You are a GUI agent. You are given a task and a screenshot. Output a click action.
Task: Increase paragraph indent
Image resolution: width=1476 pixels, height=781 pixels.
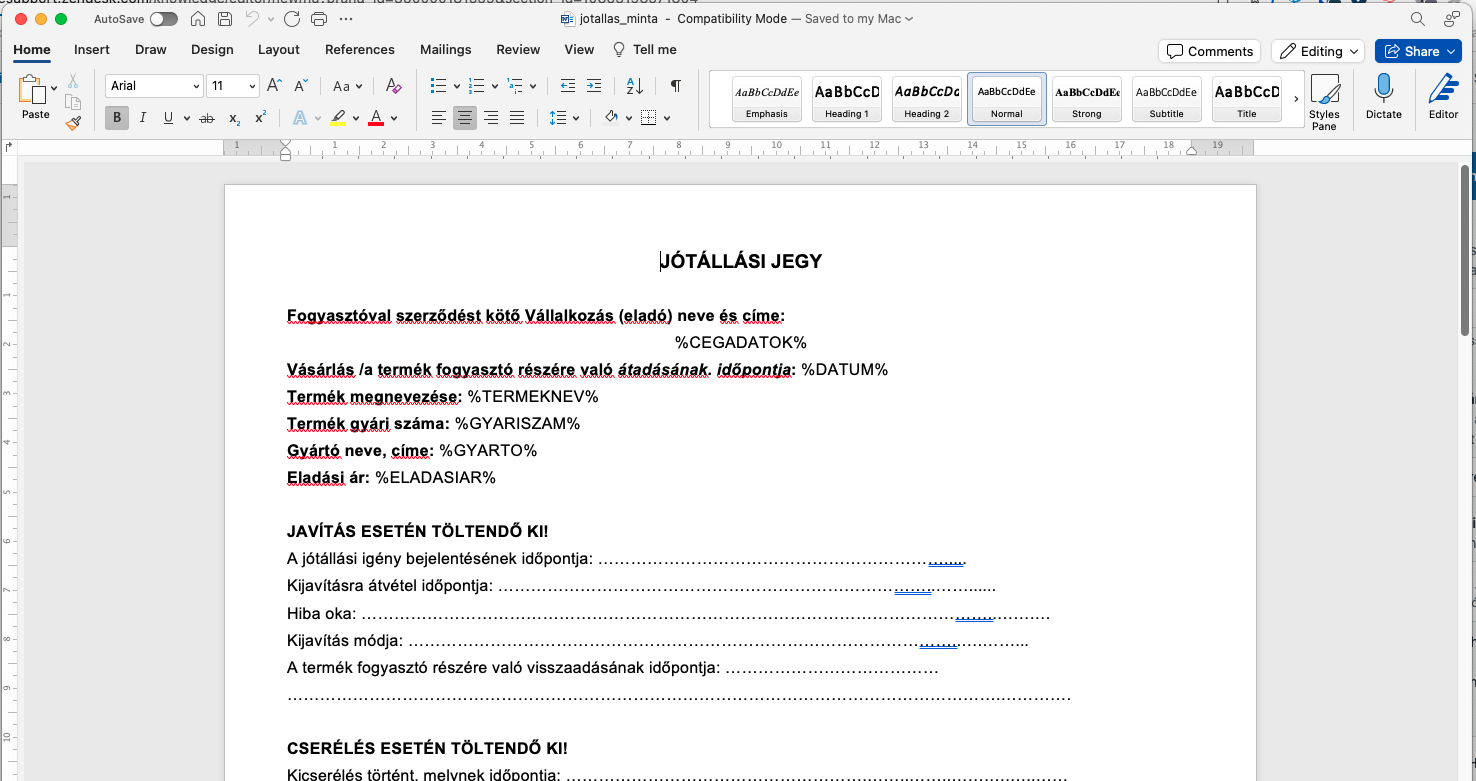pos(594,86)
